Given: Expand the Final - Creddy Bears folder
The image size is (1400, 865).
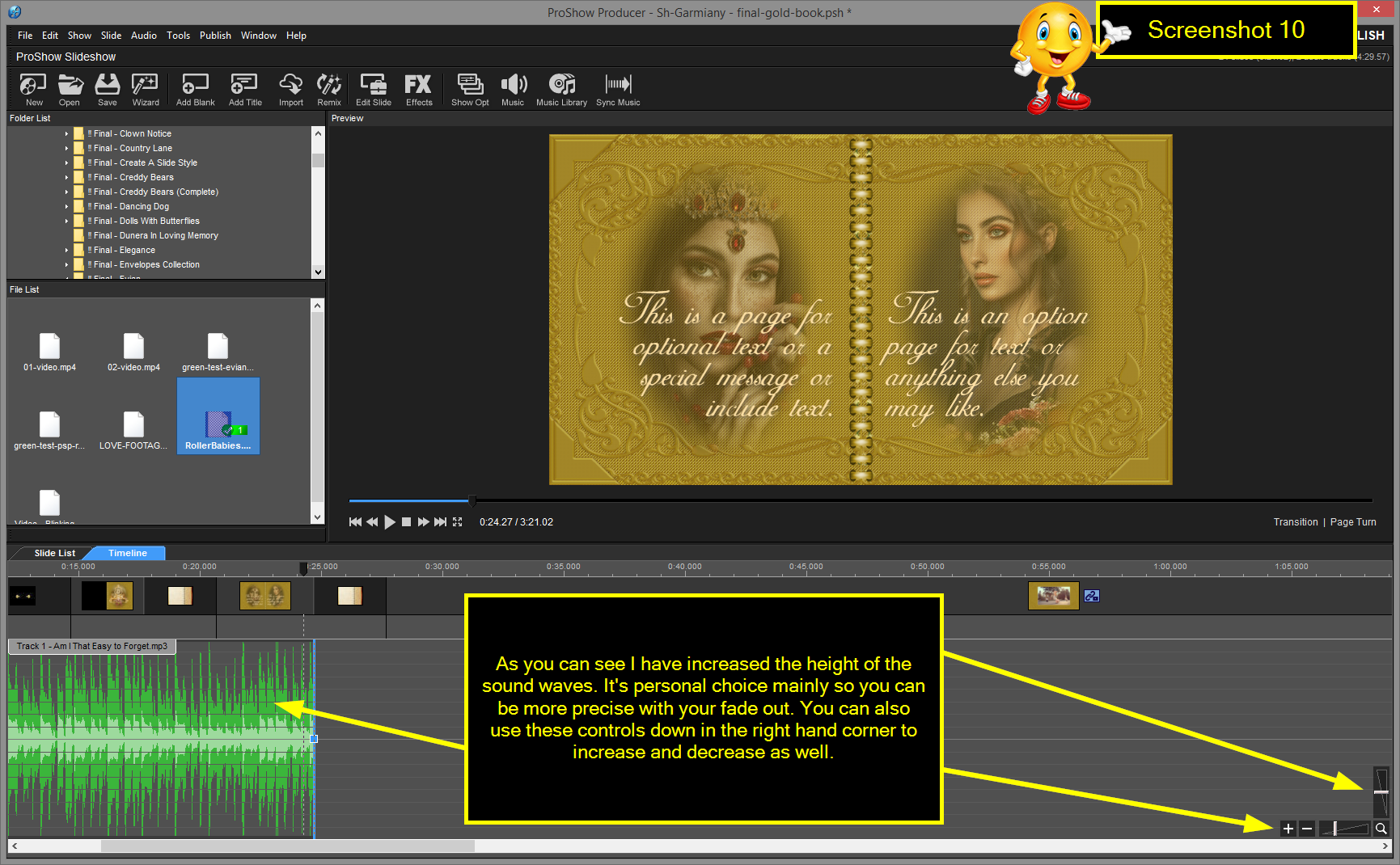Looking at the screenshot, I should click(66, 178).
